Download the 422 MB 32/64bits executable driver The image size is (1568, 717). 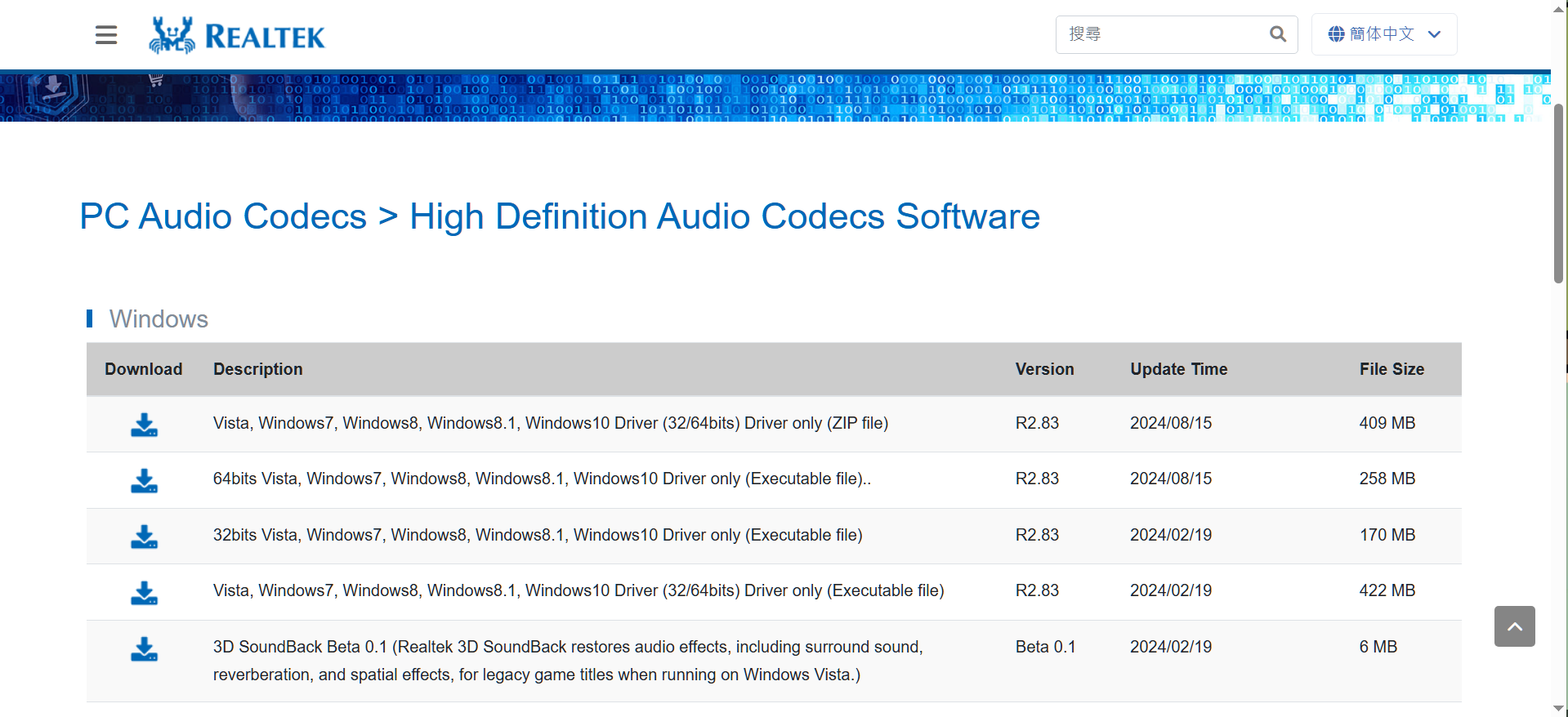(x=145, y=592)
